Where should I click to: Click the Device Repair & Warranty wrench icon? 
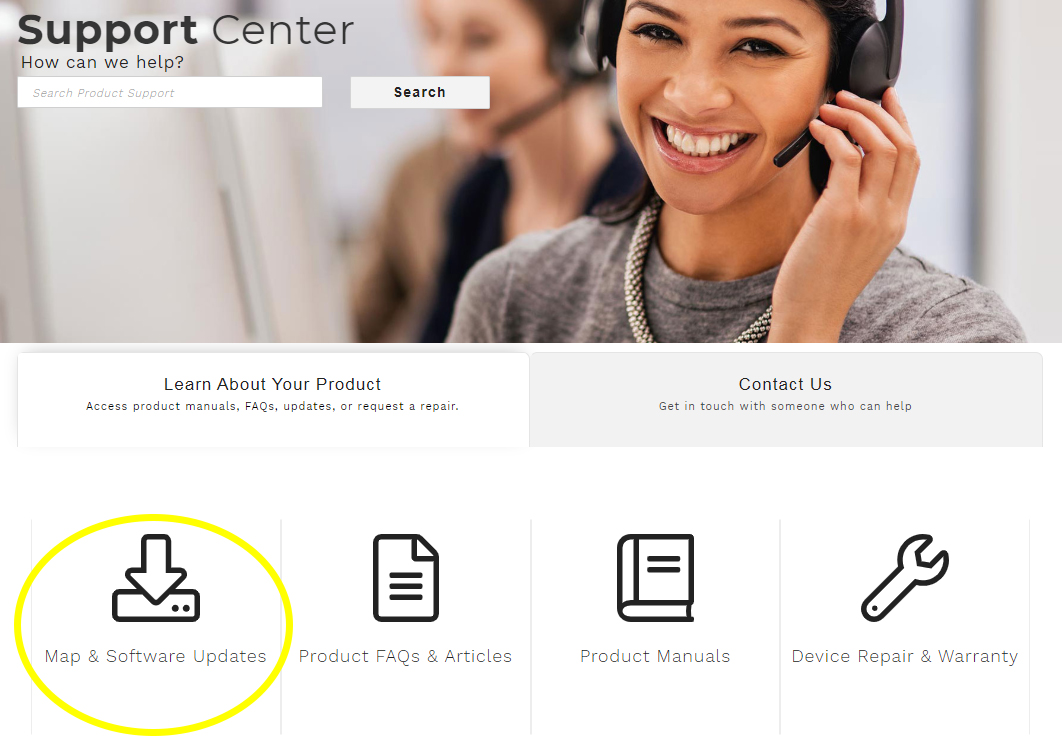905,578
